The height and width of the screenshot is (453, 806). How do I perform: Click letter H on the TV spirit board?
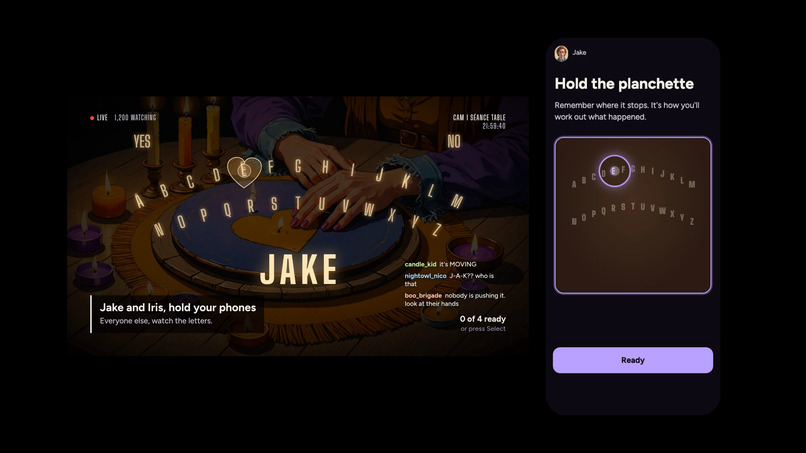[325, 167]
